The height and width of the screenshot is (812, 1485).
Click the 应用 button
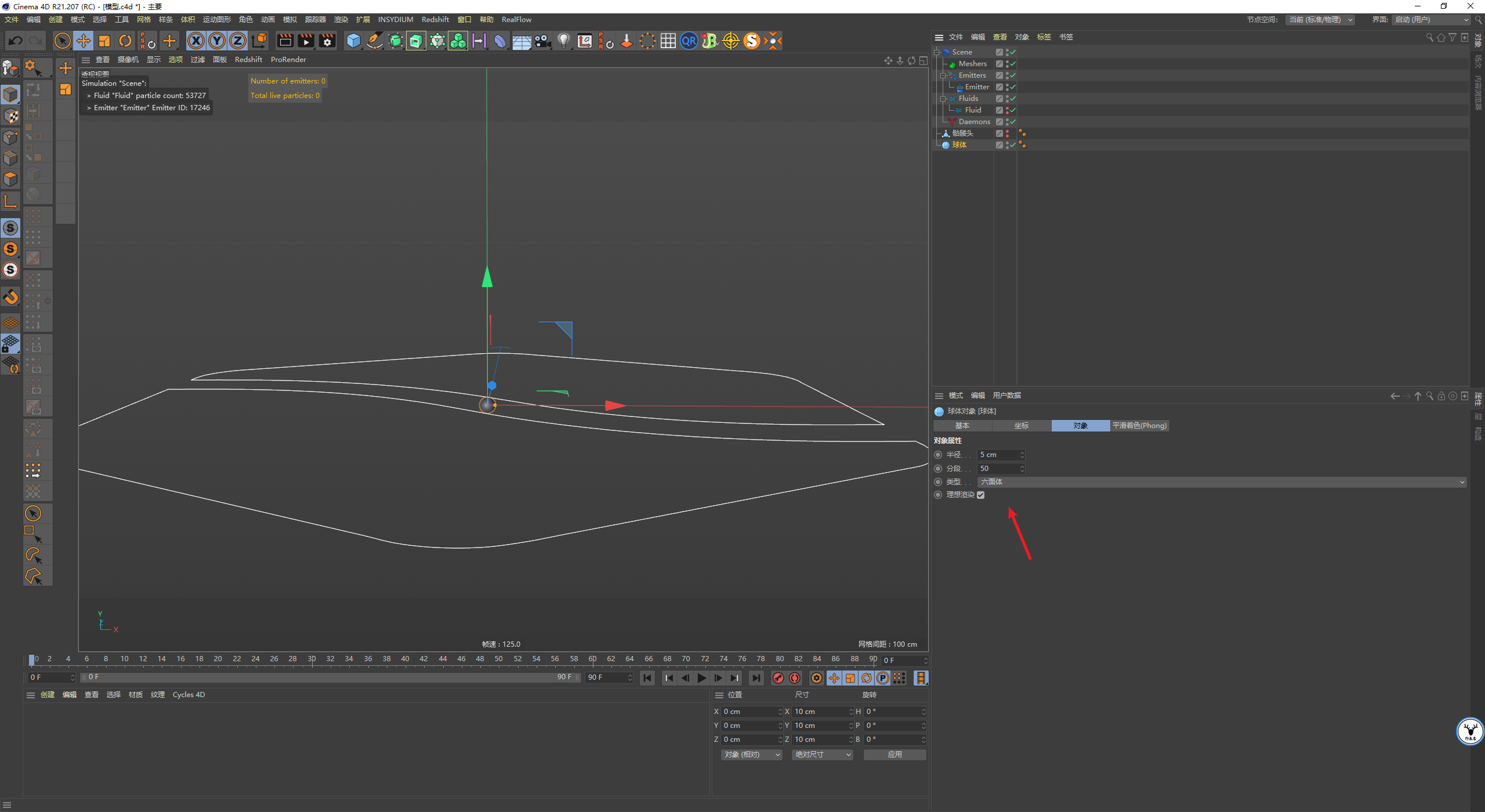[894, 755]
